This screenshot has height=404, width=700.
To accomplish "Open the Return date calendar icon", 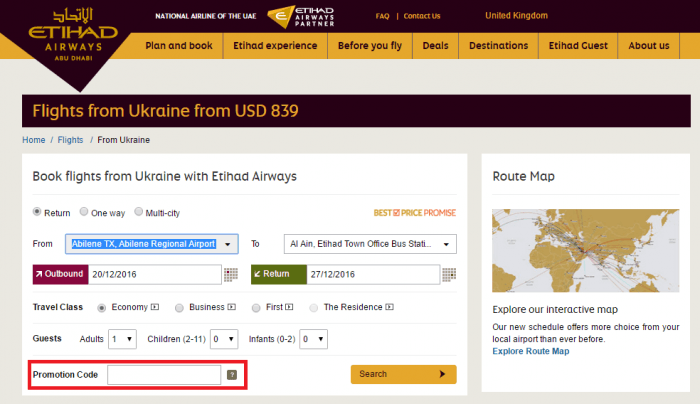I will [449, 275].
